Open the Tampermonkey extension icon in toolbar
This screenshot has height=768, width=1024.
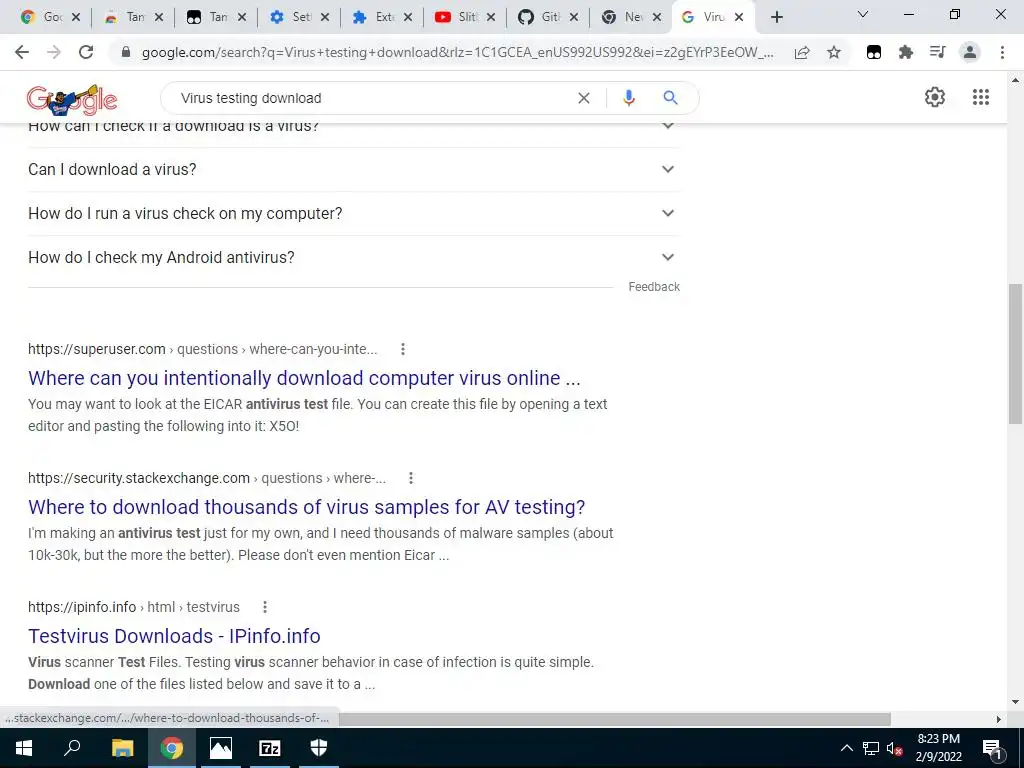click(874, 52)
